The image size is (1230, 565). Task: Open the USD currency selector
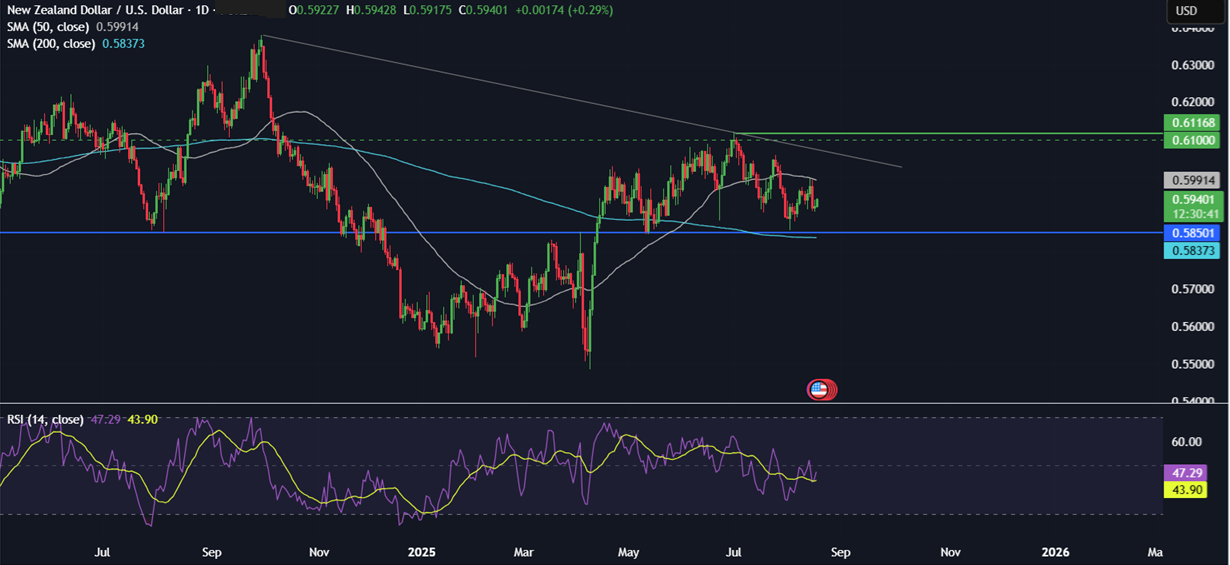[1186, 11]
